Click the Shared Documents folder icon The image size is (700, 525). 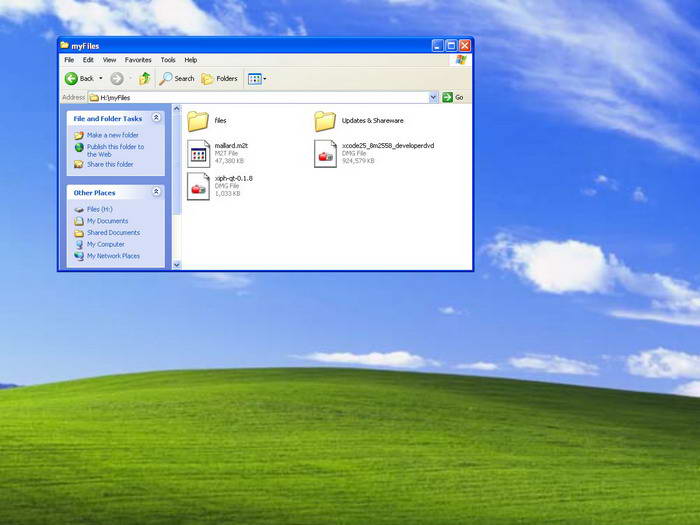click(x=79, y=233)
